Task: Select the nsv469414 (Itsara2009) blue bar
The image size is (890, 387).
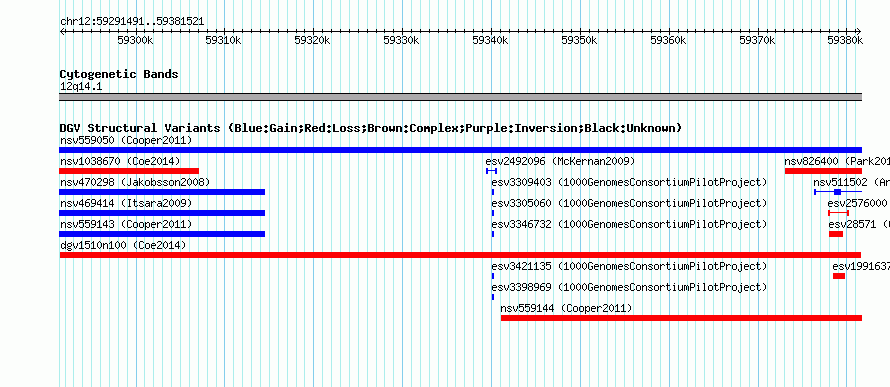Action: pyautogui.click(x=162, y=213)
